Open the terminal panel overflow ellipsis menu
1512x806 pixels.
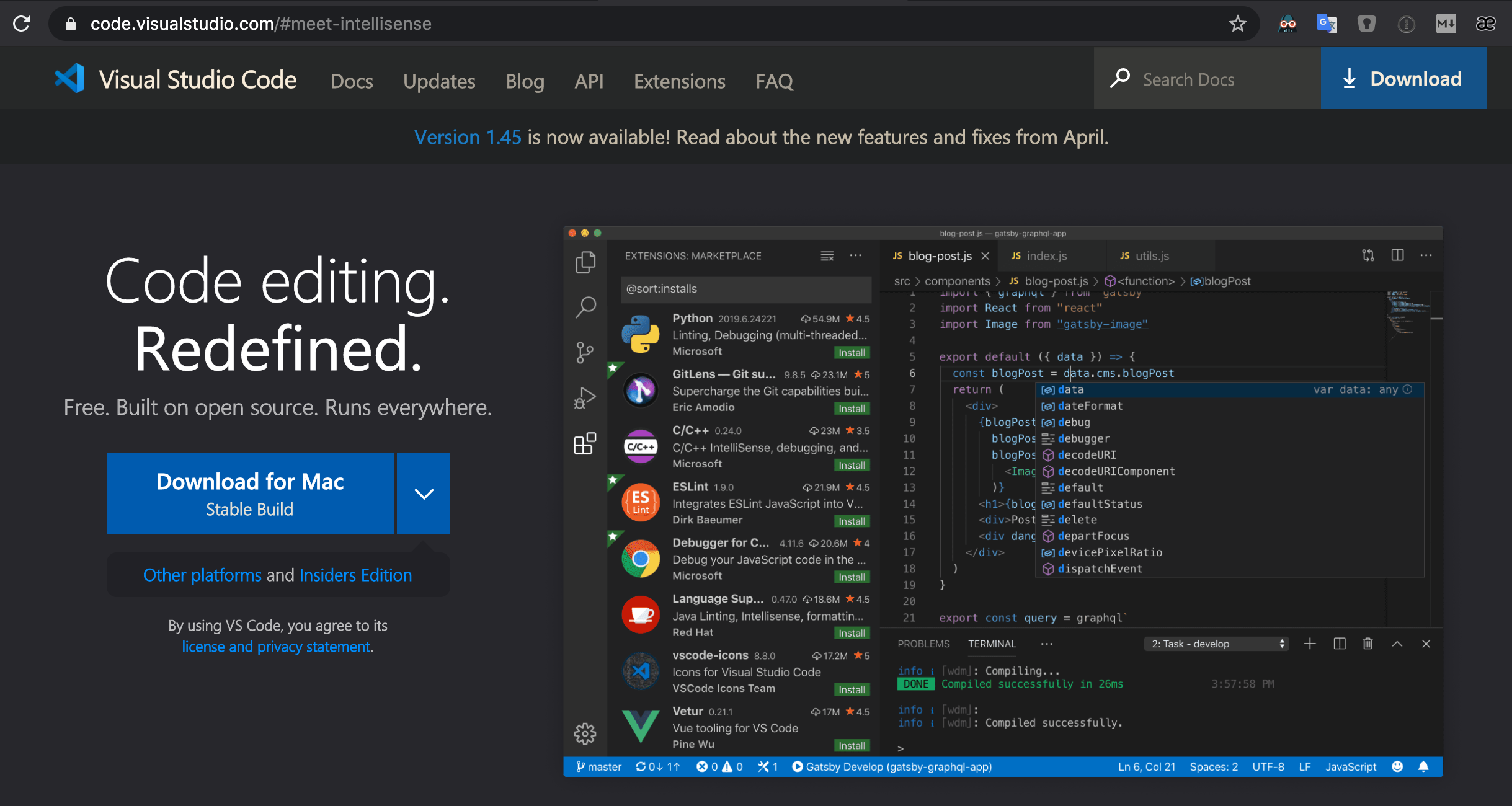coord(1047,644)
